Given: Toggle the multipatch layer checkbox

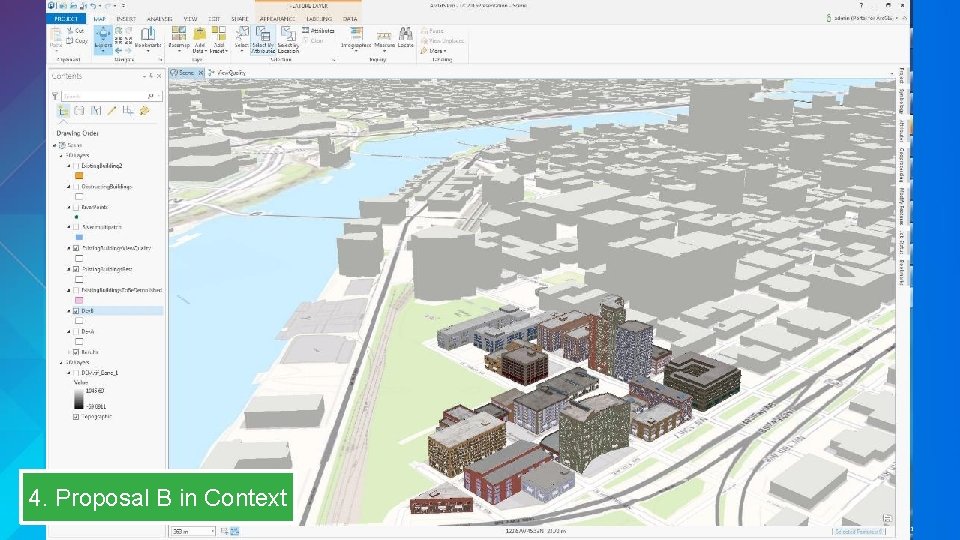Looking at the screenshot, I should (x=76, y=227).
